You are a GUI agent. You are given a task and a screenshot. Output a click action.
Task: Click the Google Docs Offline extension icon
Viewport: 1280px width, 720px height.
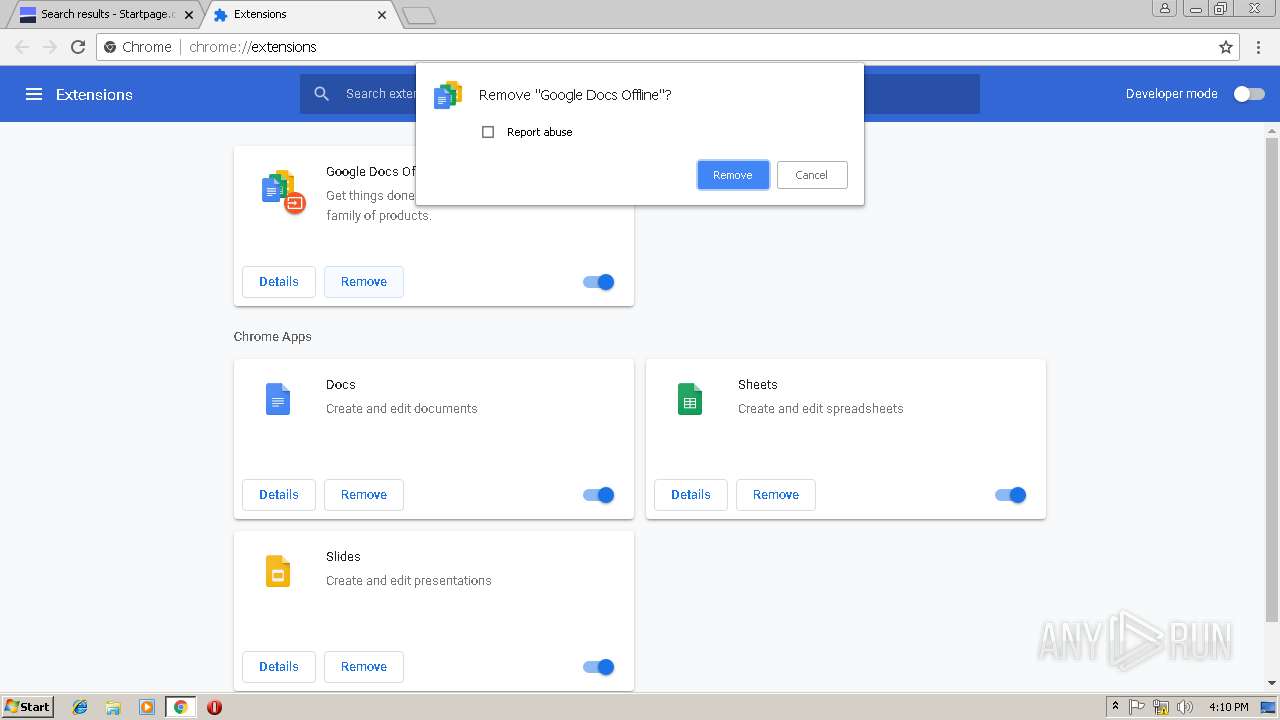(283, 192)
